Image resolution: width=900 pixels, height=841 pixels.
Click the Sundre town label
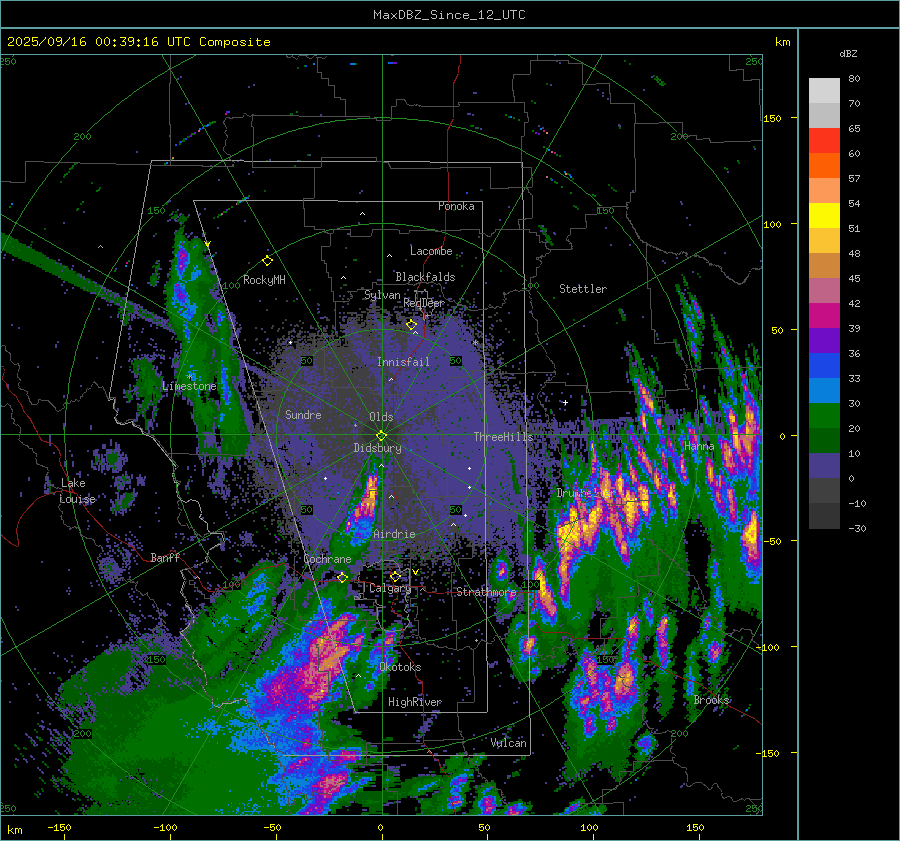click(x=304, y=414)
